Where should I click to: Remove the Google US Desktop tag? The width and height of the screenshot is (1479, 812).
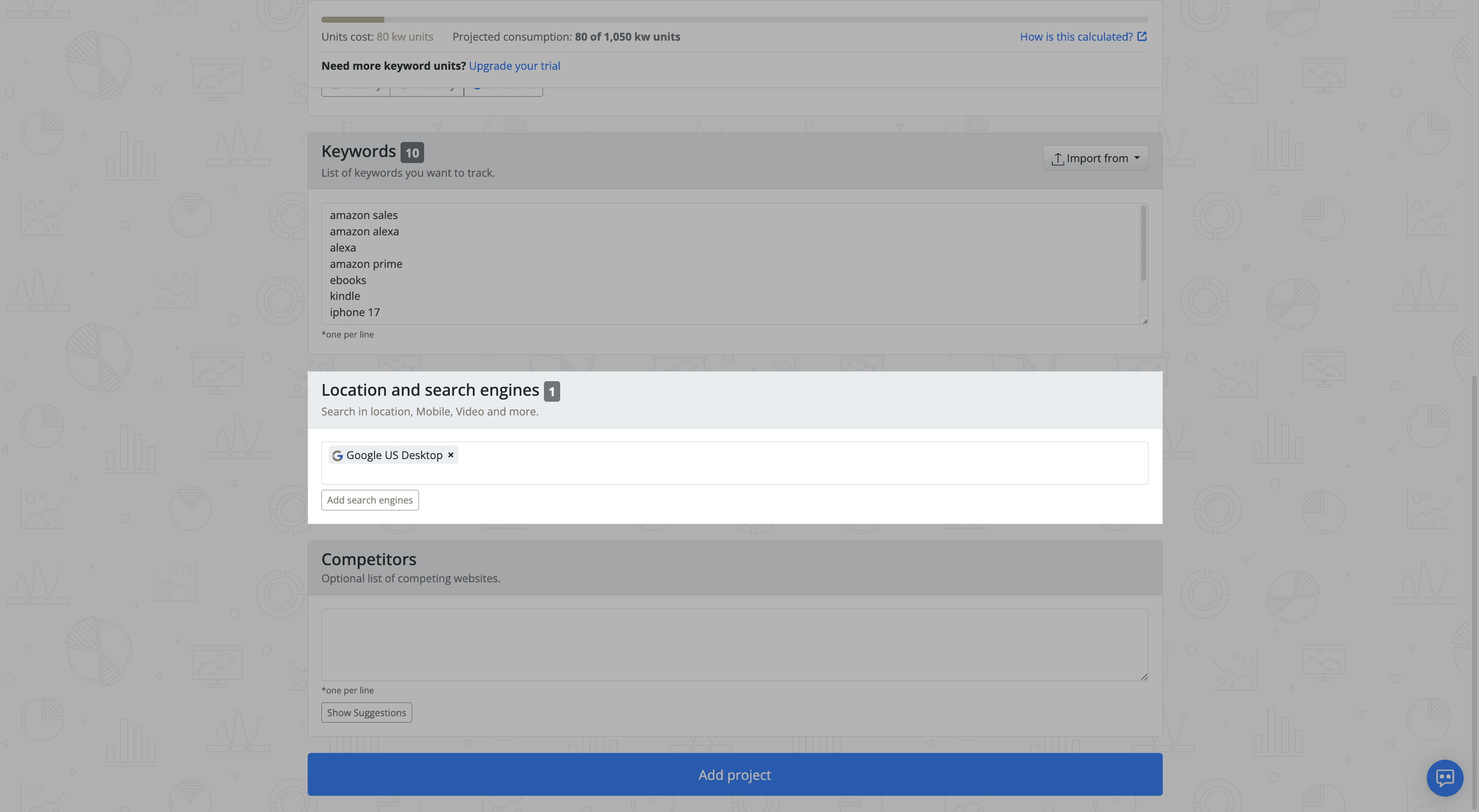[x=451, y=454]
